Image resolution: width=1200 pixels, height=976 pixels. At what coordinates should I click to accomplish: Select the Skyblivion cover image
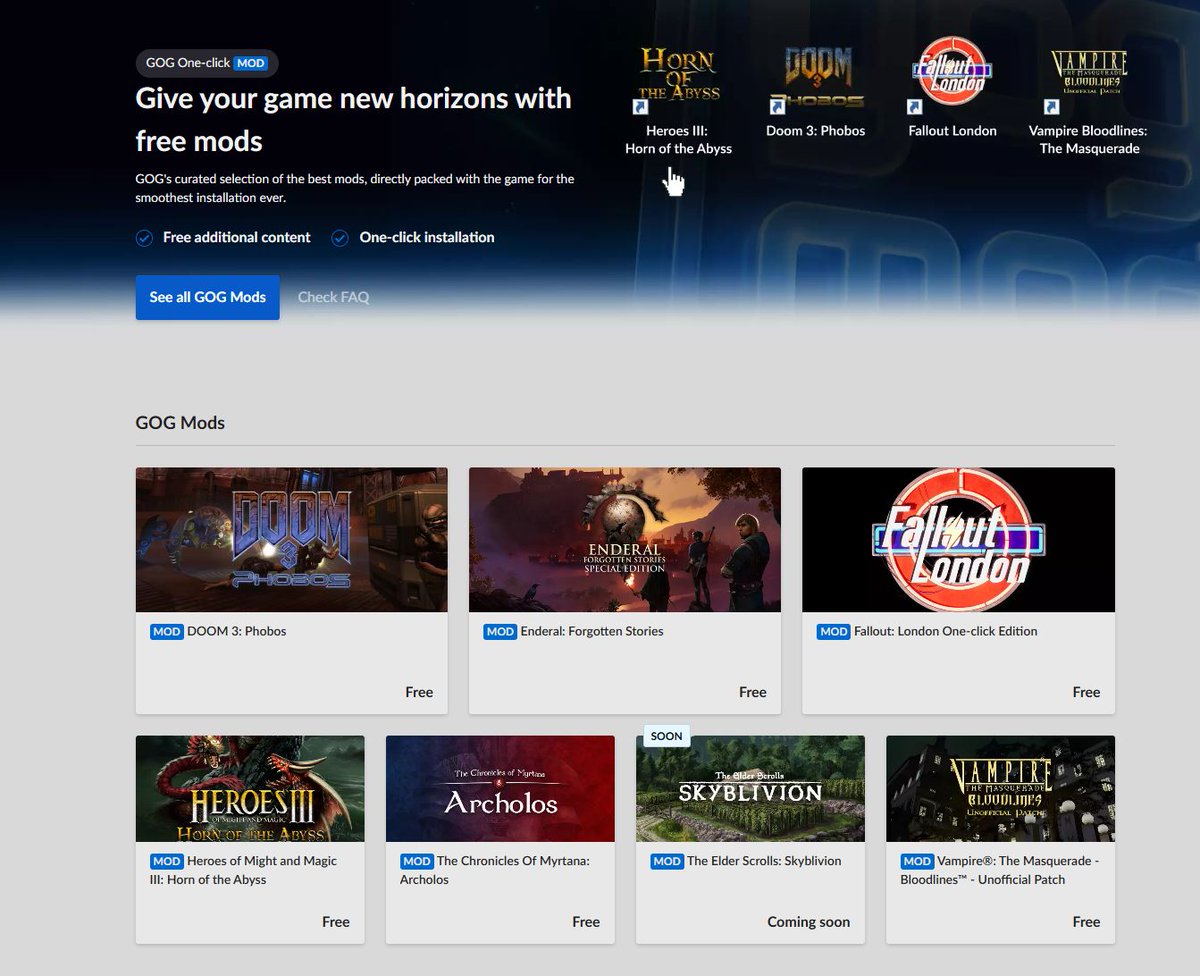[x=750, y=789]
